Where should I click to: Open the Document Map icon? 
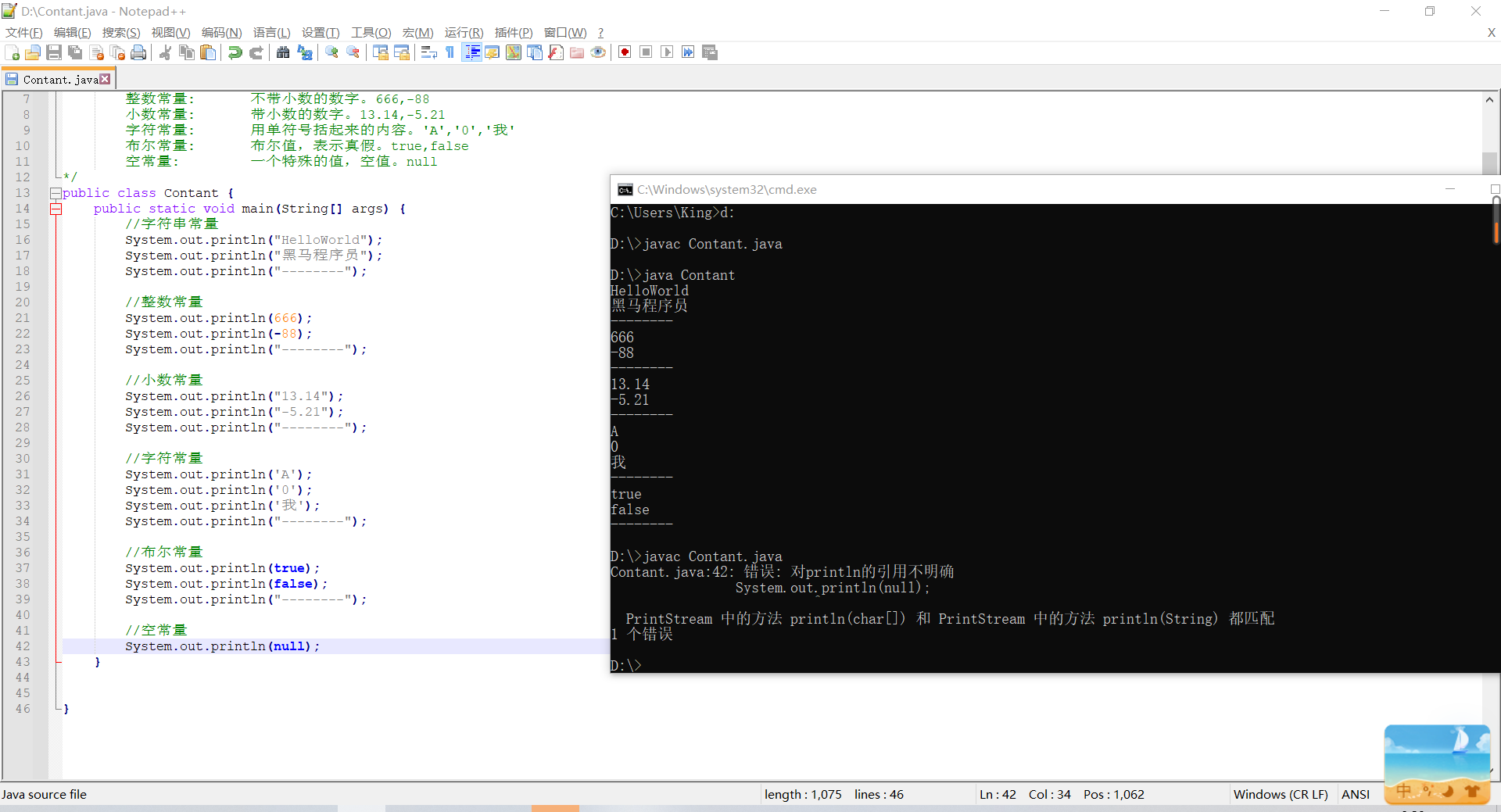tap(514, 52)
